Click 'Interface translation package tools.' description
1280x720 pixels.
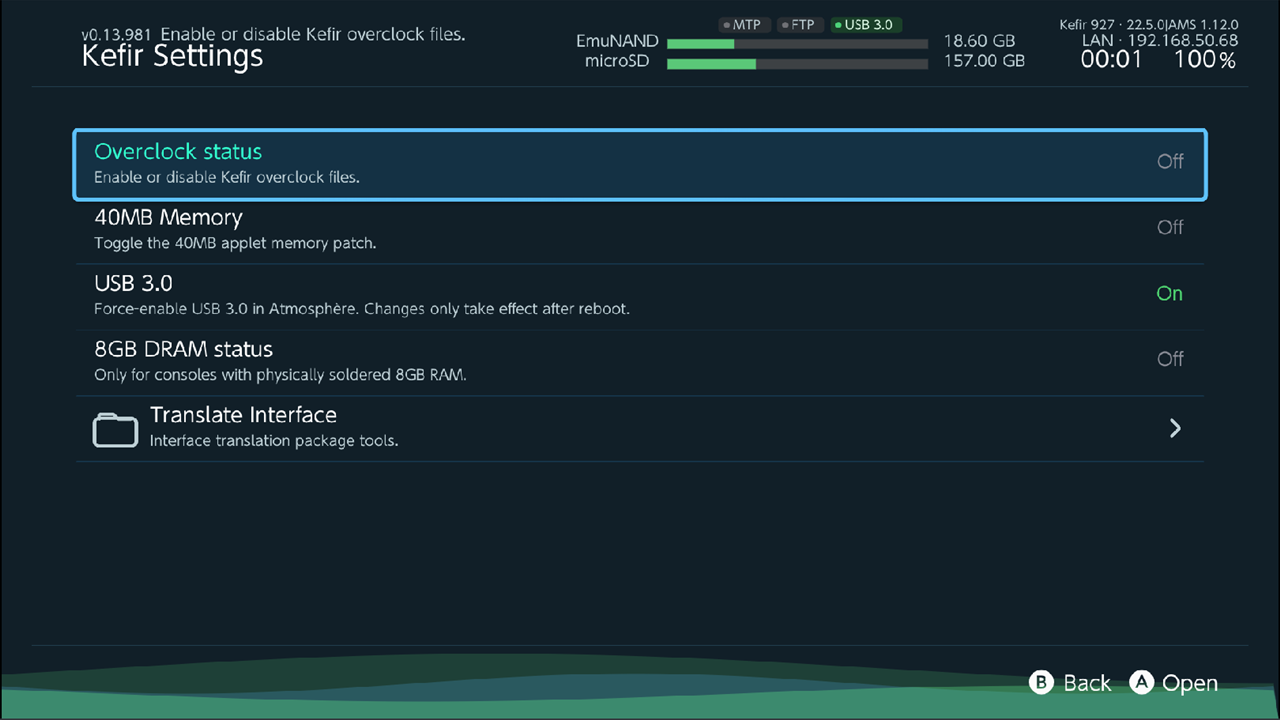[274, 441]
